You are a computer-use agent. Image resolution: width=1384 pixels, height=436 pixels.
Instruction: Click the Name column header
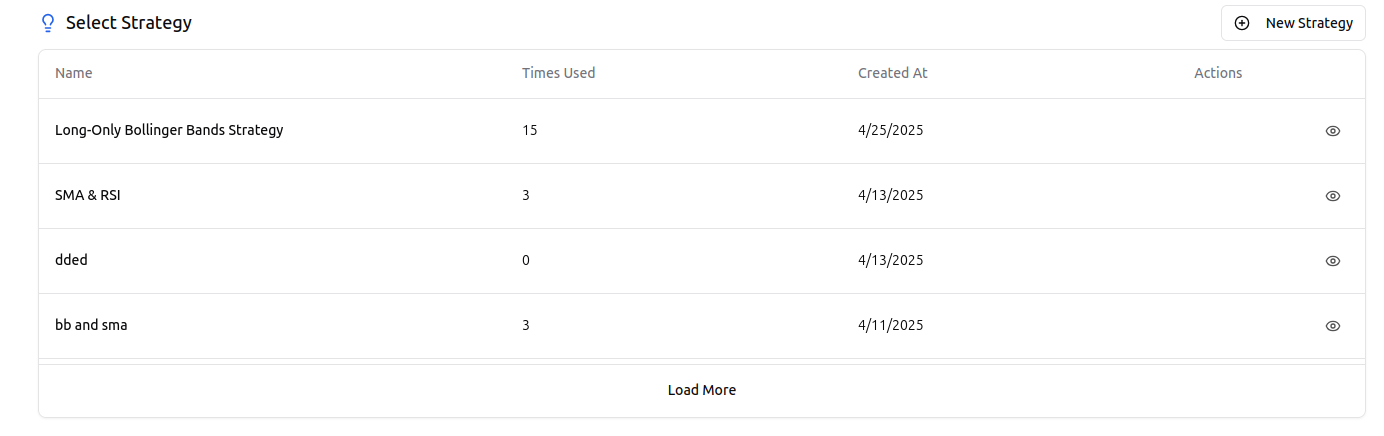(x=74, y=73)
